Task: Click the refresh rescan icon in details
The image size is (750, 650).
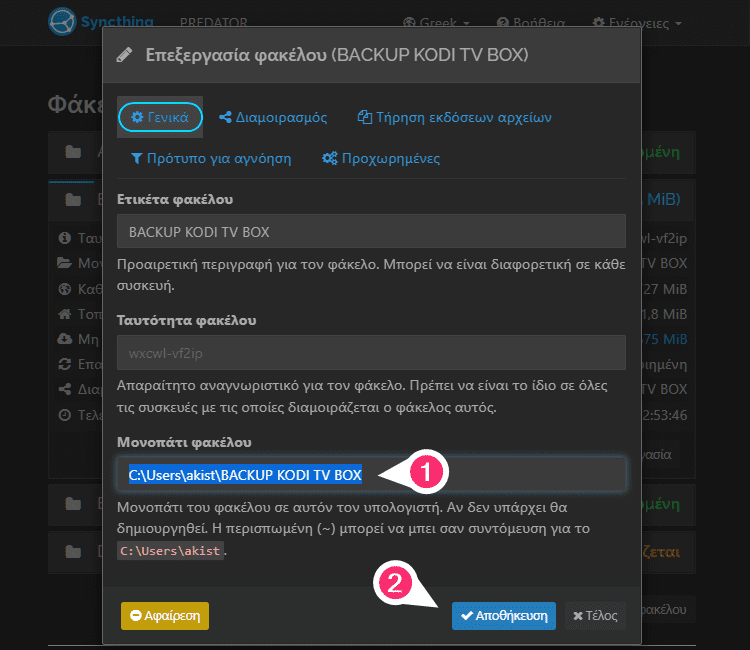Action: click(65, 364)
